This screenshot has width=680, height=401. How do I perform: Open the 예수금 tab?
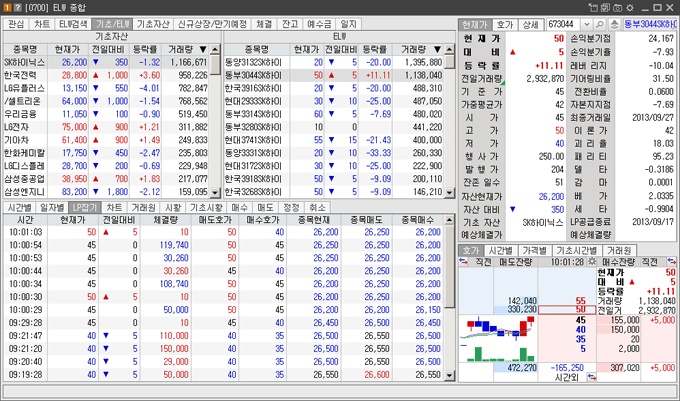319,24
